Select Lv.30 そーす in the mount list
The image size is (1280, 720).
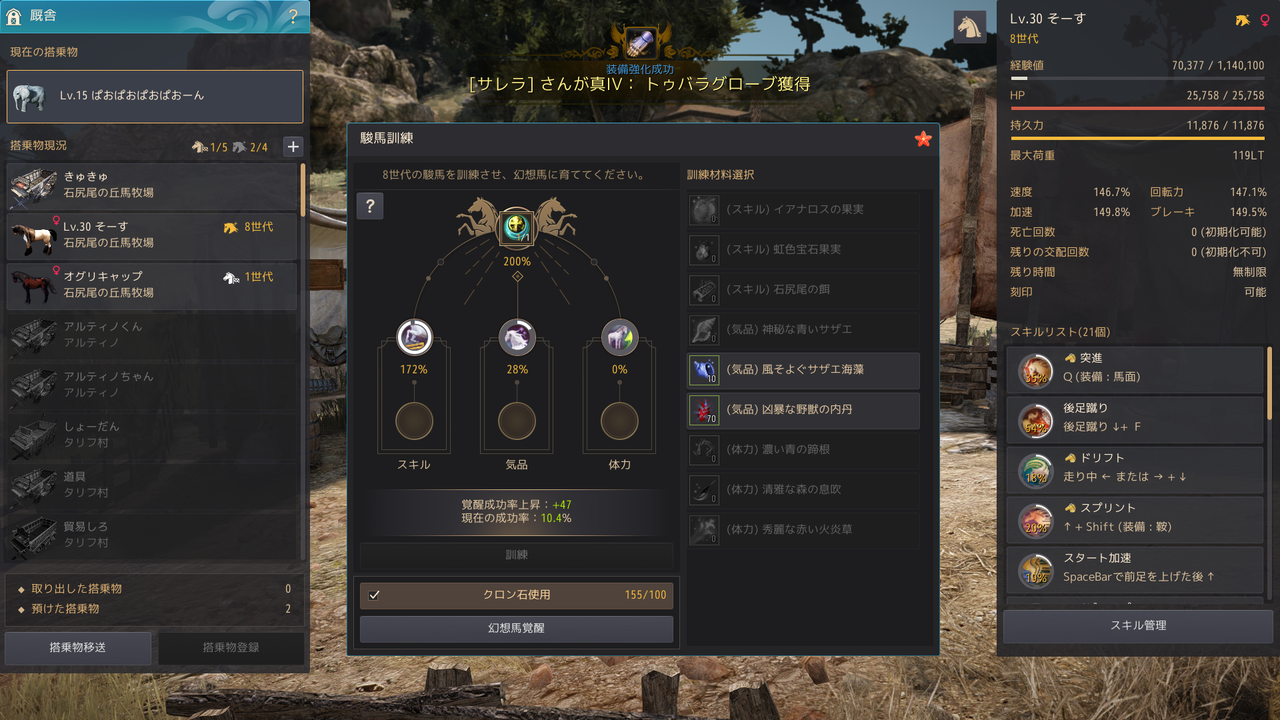point(153,235)
